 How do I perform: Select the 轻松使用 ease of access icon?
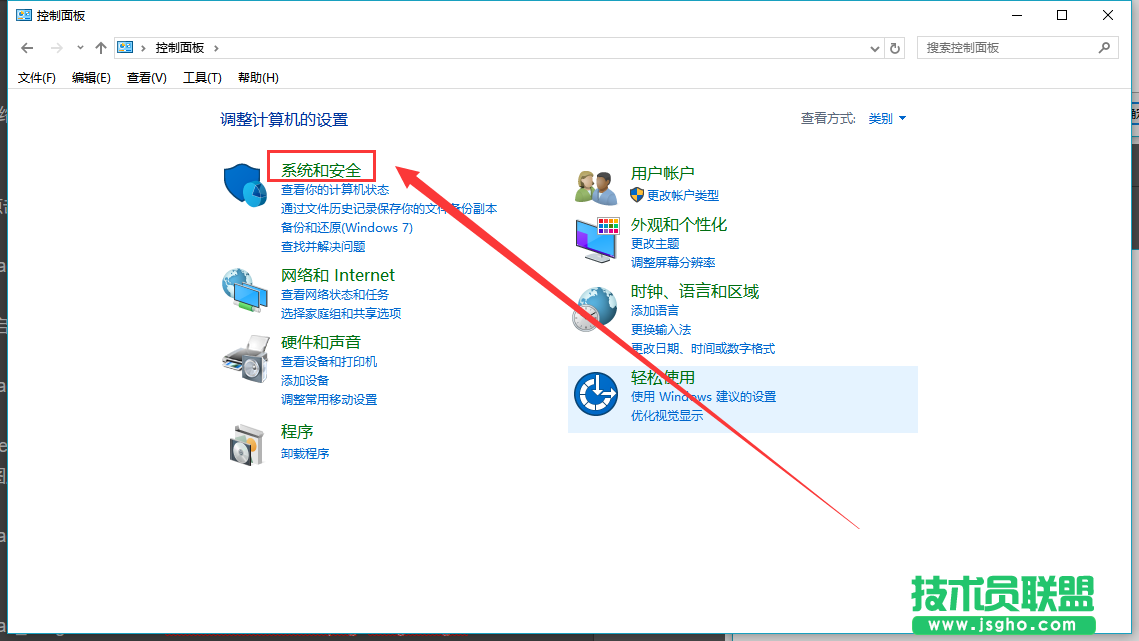click(594, 392)
